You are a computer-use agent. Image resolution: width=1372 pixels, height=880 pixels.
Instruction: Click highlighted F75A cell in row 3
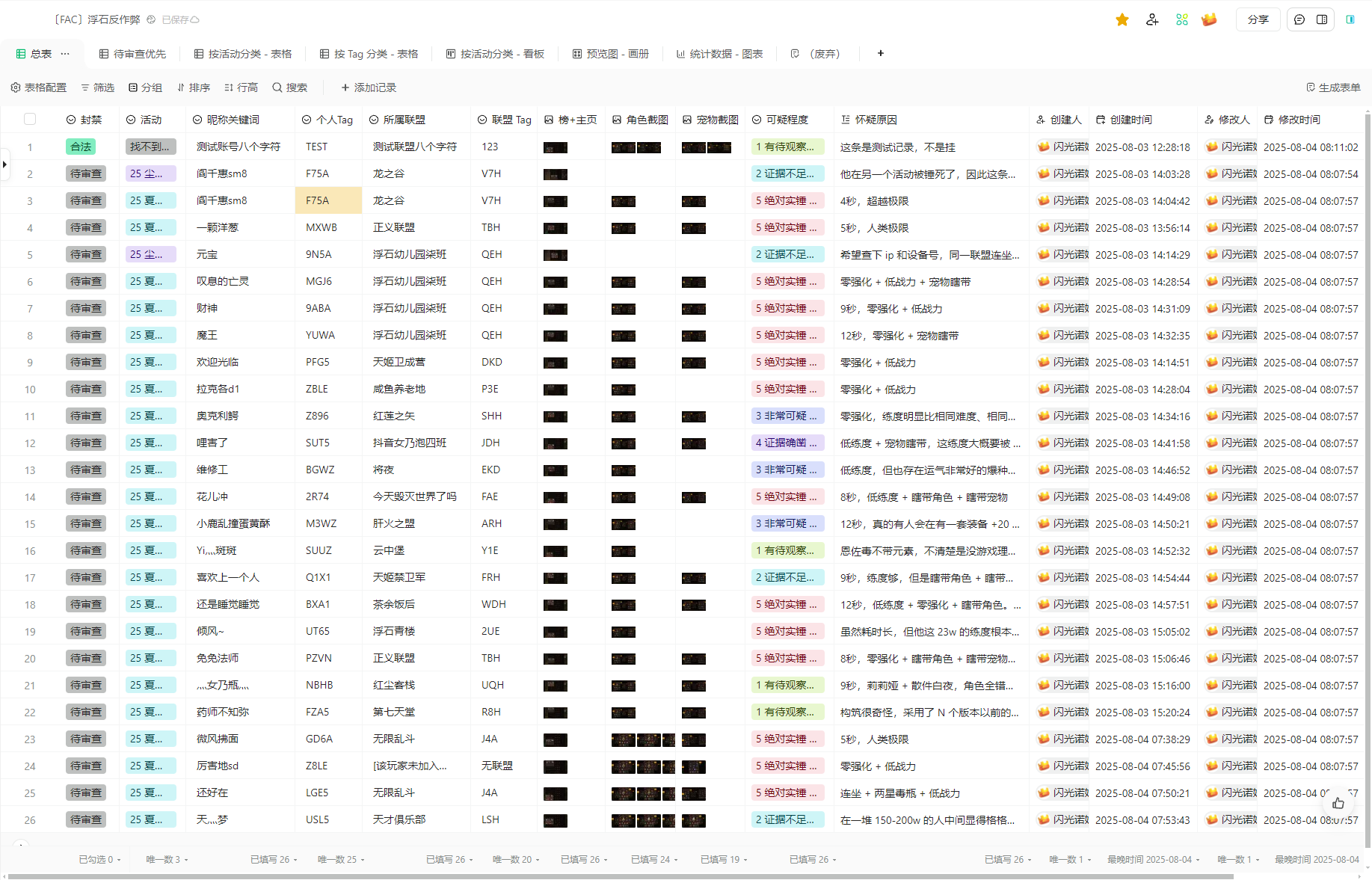pos(329,200)
